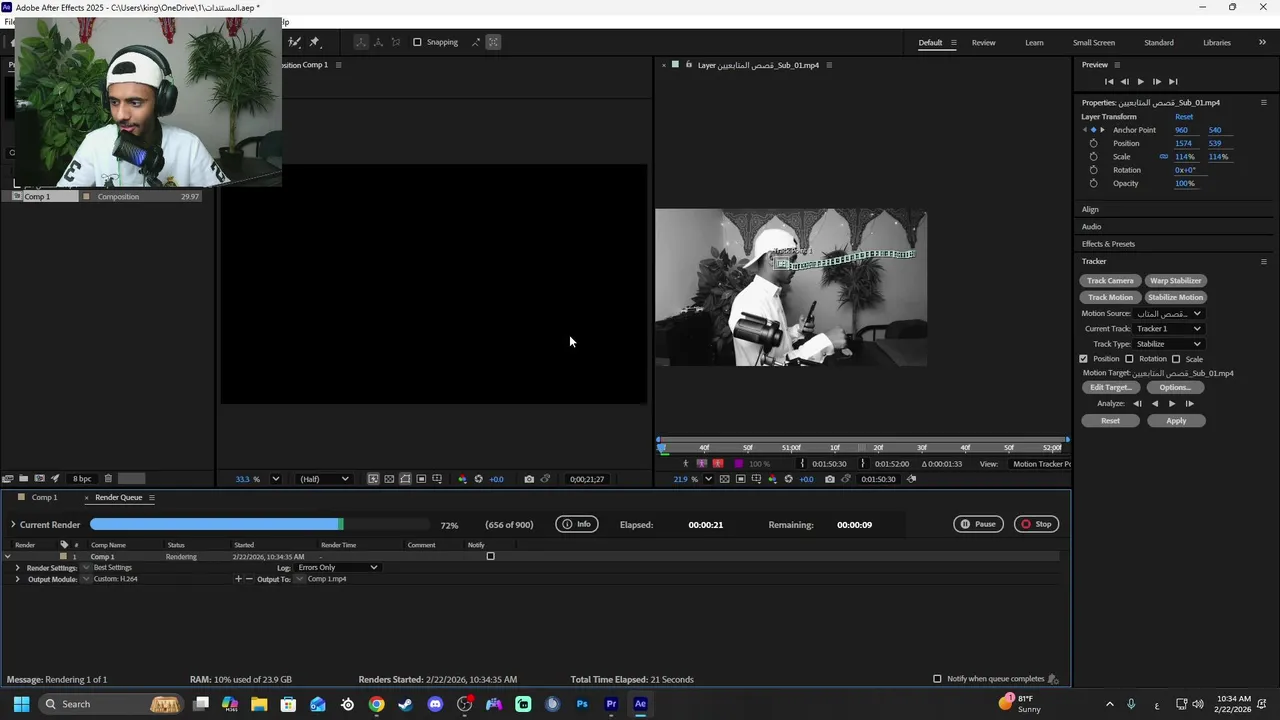Click the render progress bar
Screen dimensions: 1280x720
[x=260, y=524]
